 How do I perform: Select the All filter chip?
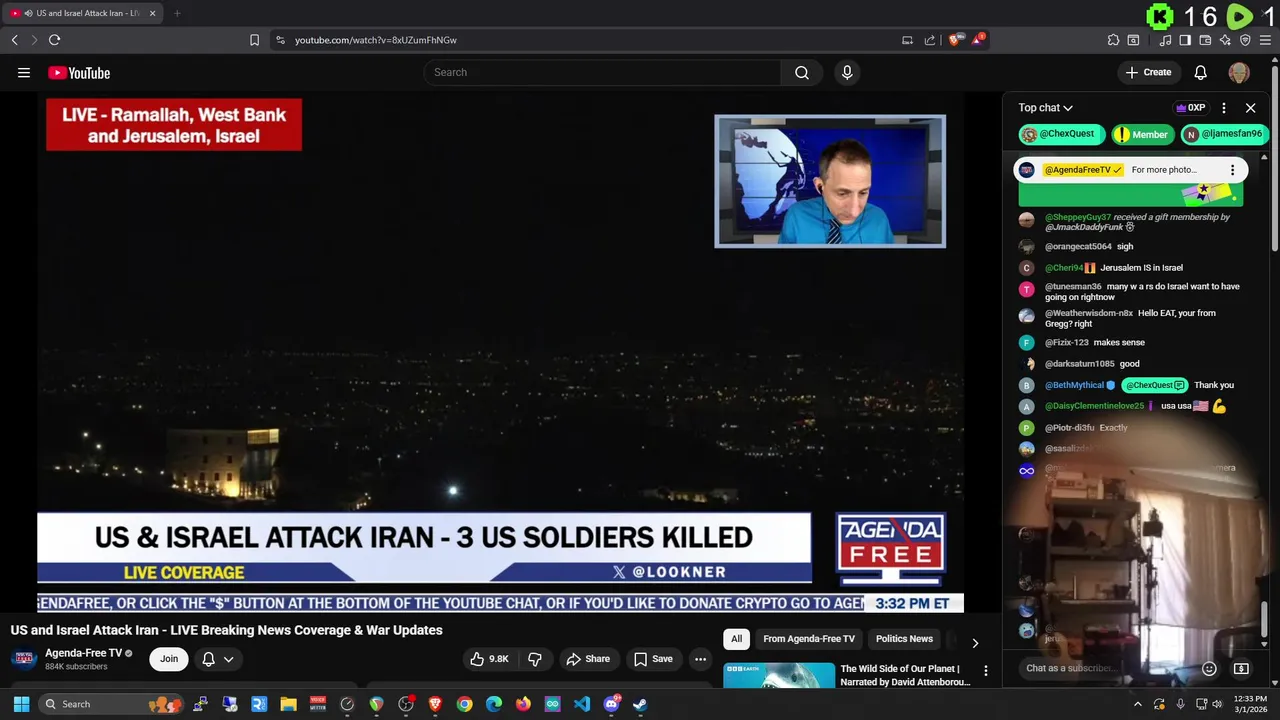(736, 639)
